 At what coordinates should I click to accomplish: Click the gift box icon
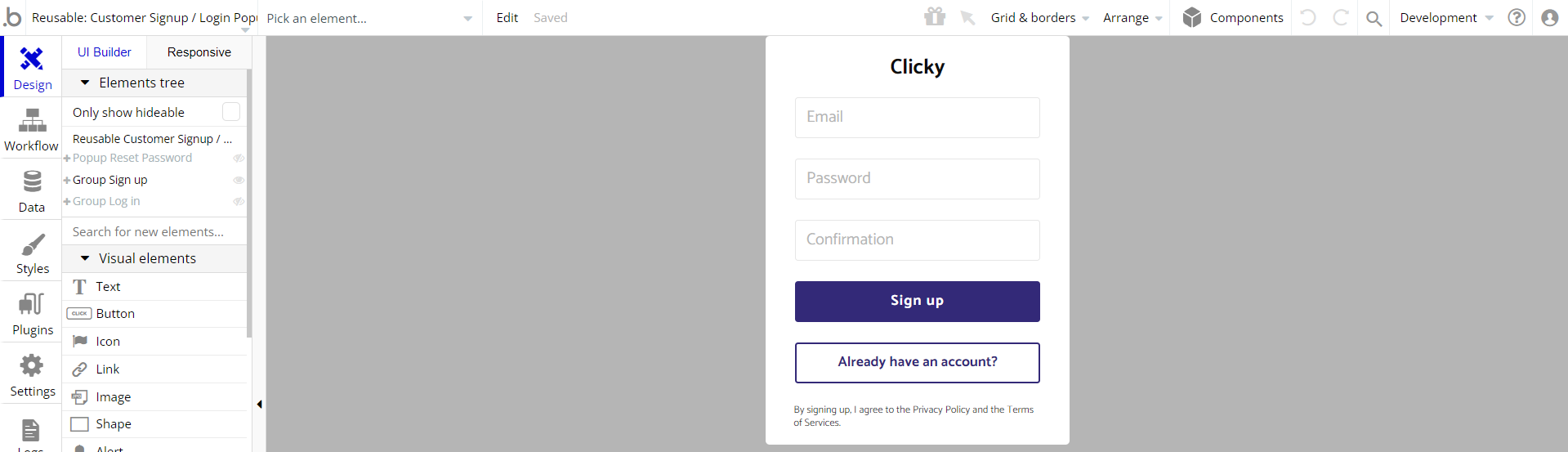point(935,16)
